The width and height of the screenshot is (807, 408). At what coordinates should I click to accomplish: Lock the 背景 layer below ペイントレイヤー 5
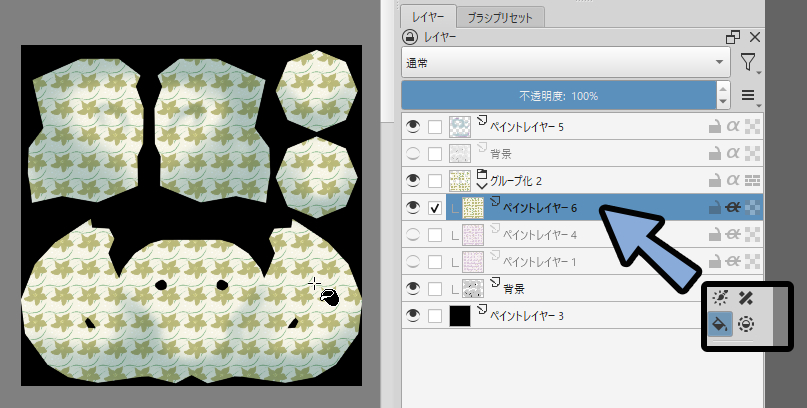click(714, 153)
